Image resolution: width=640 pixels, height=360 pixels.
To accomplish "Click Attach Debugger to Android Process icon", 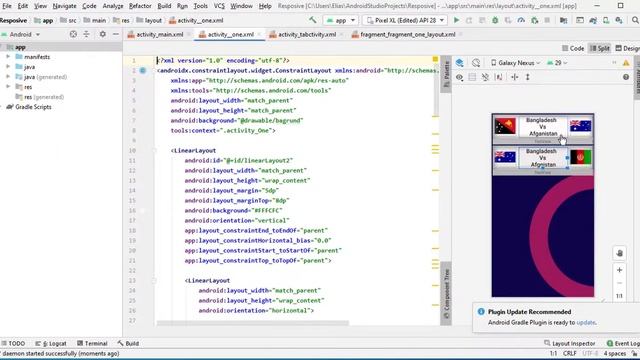I will point(535,20).
